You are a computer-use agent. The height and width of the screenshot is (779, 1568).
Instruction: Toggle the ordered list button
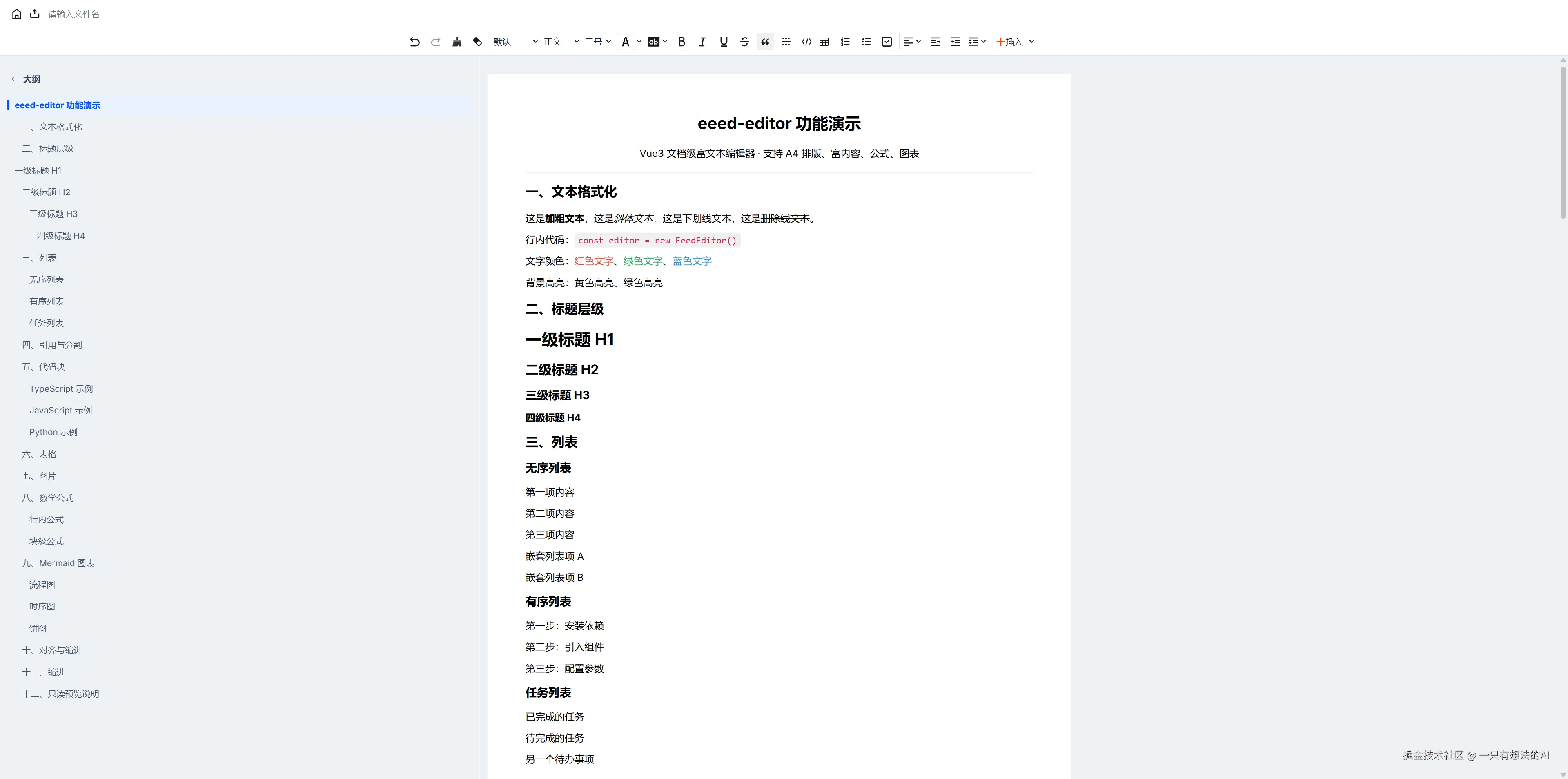click(845, 41)
